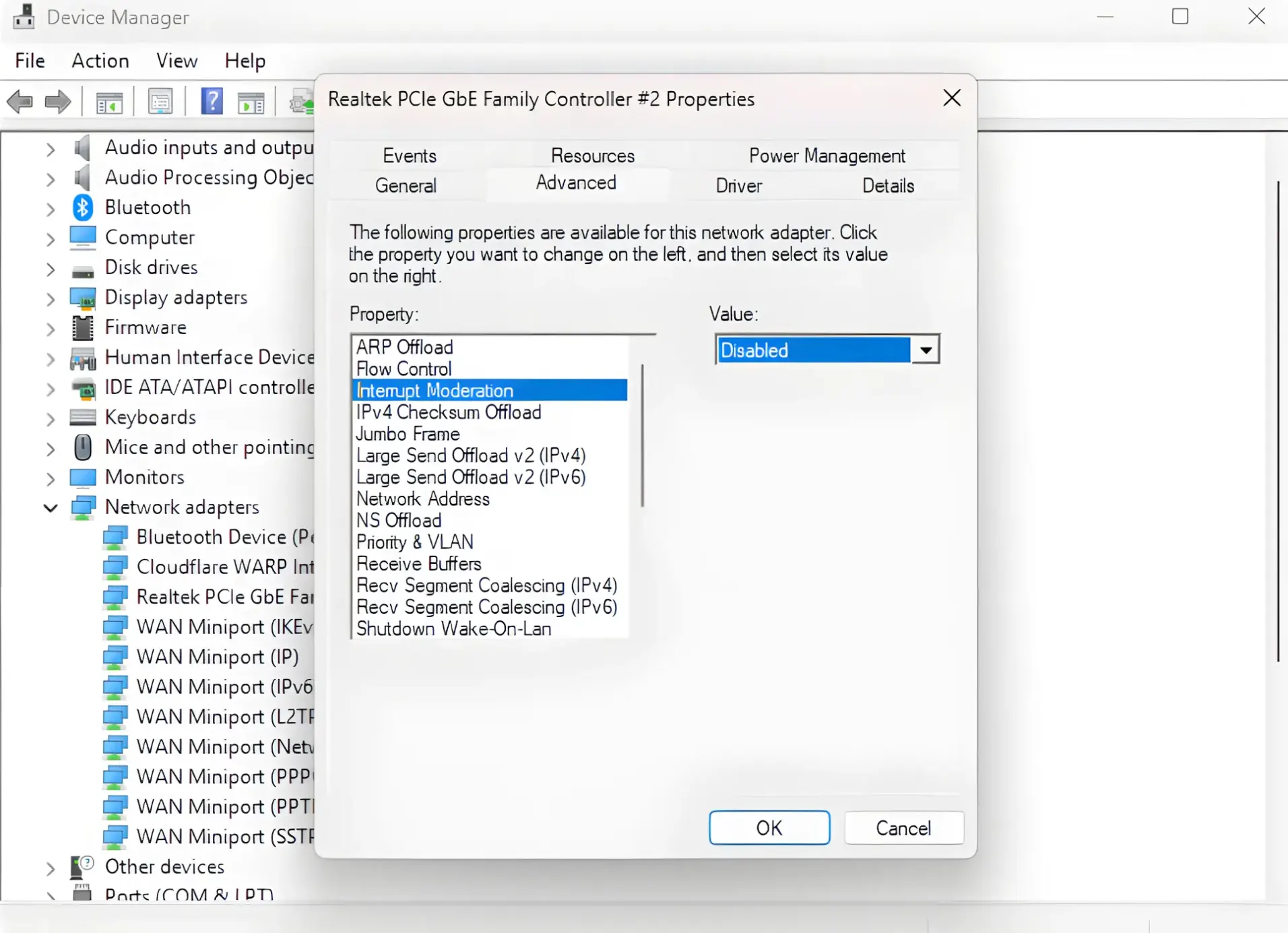Click Cancel in the Properties dialog
Image resolution: width=1288 pixels, height=933 pixels.
[903, 828]
